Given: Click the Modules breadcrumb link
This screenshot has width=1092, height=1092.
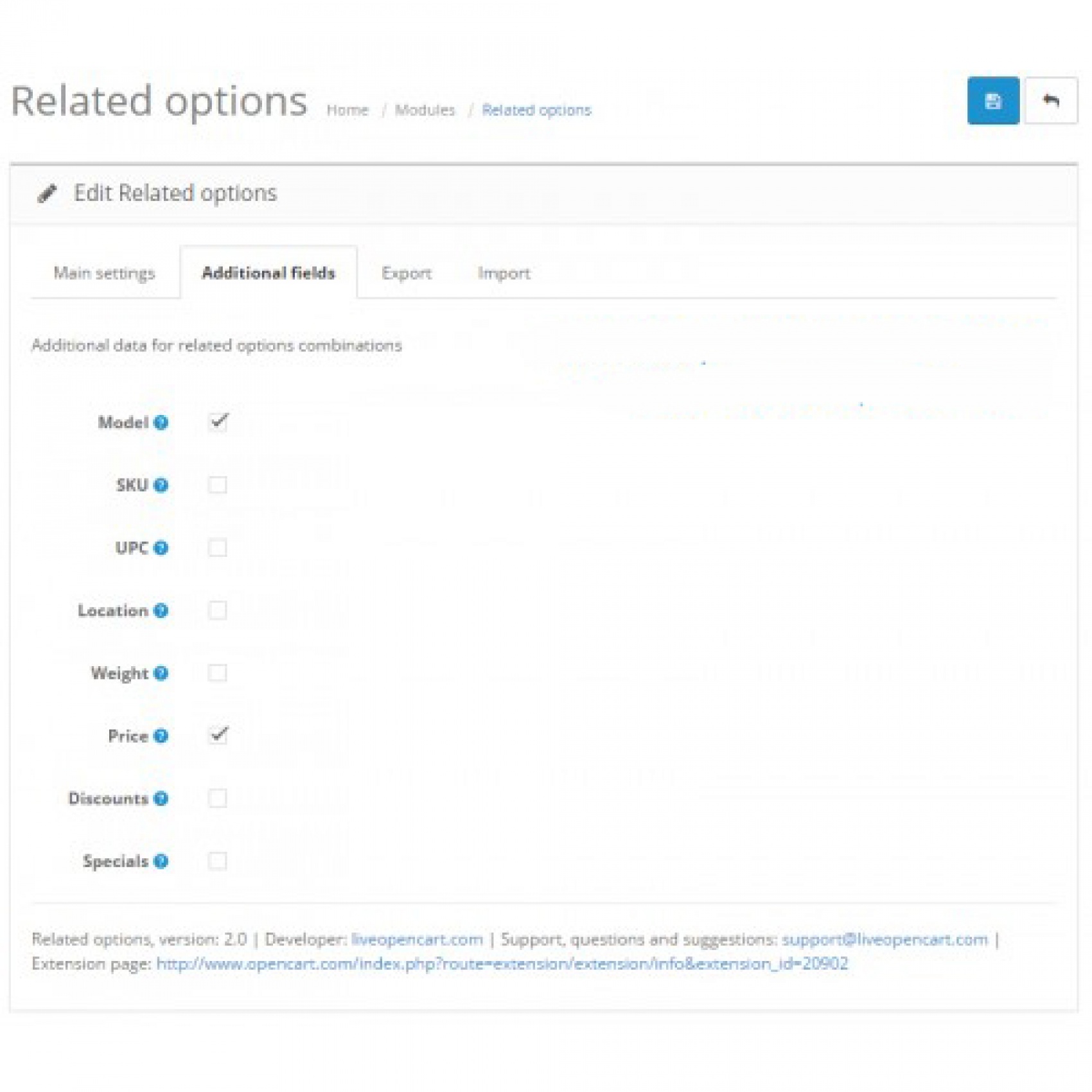Looking at the screenshot, I should coord(425,110).
